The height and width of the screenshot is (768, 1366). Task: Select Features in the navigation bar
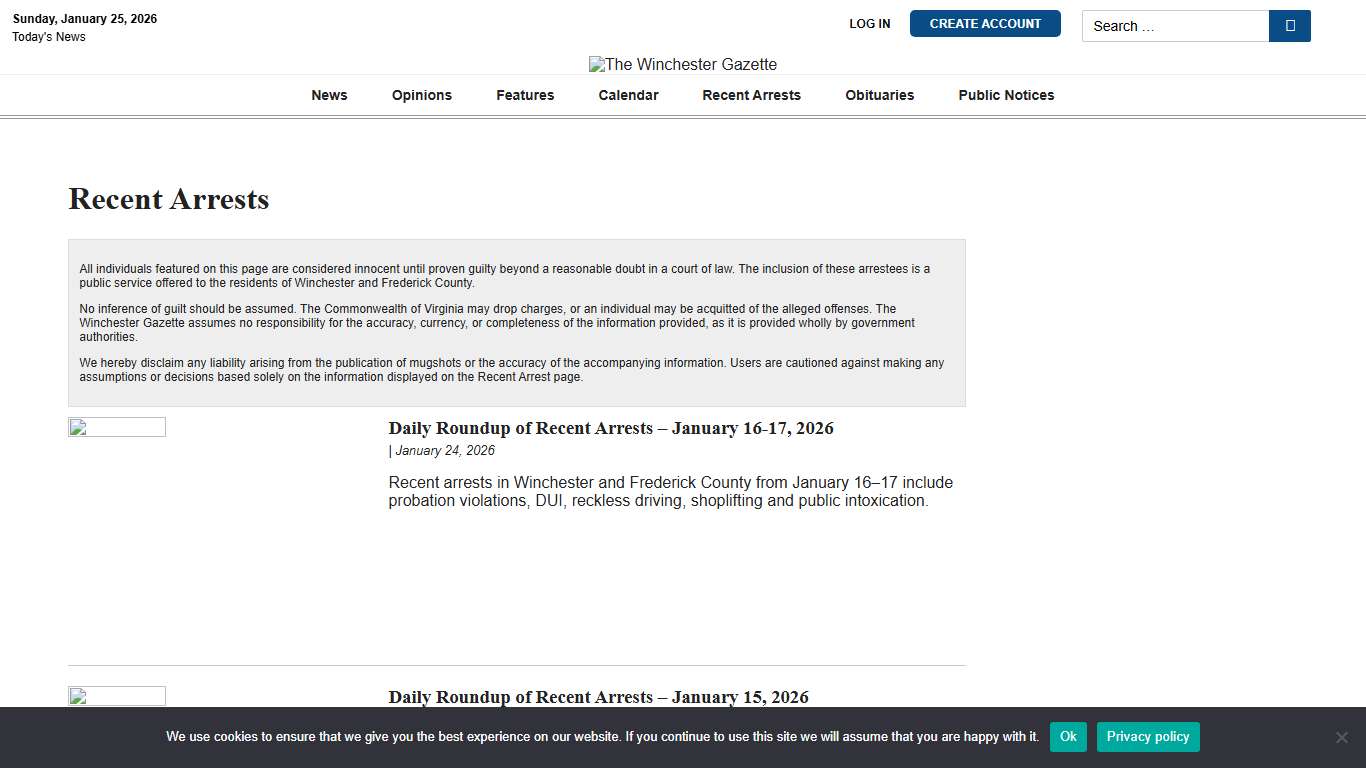click(x=525, y=95)
